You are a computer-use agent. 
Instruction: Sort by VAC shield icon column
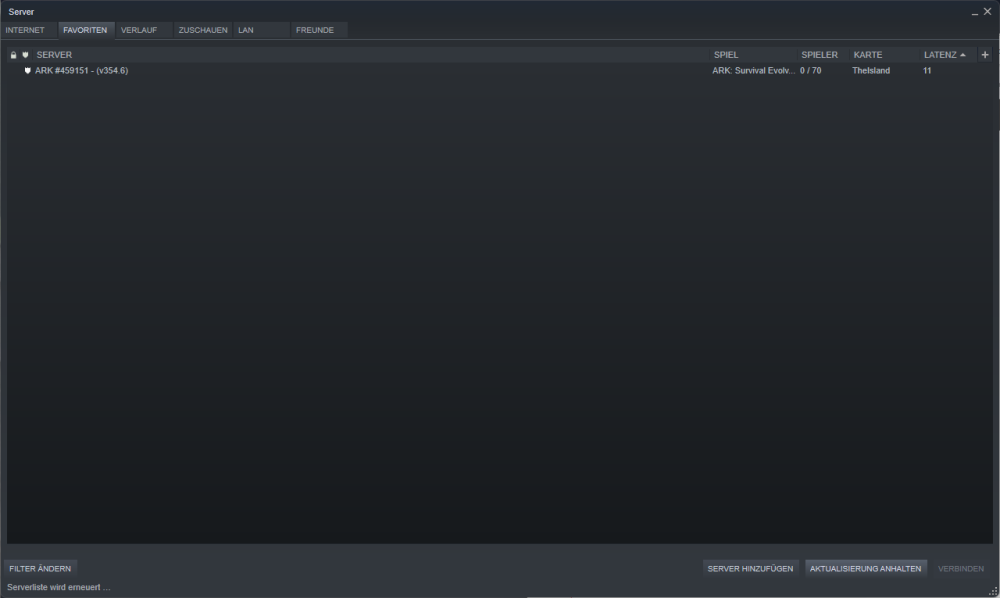coord(26,55)
